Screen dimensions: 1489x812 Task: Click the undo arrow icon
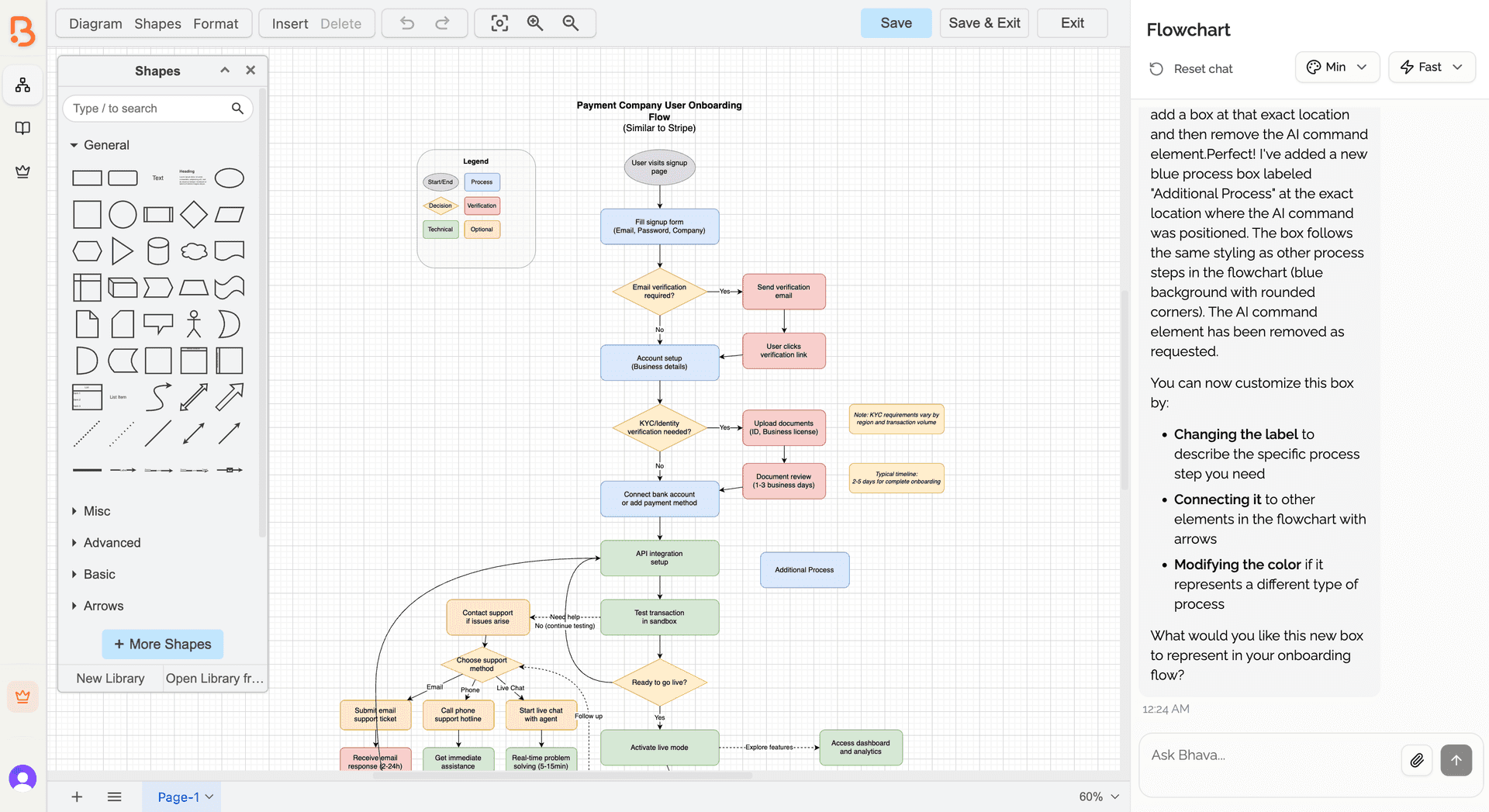[407, 23]
